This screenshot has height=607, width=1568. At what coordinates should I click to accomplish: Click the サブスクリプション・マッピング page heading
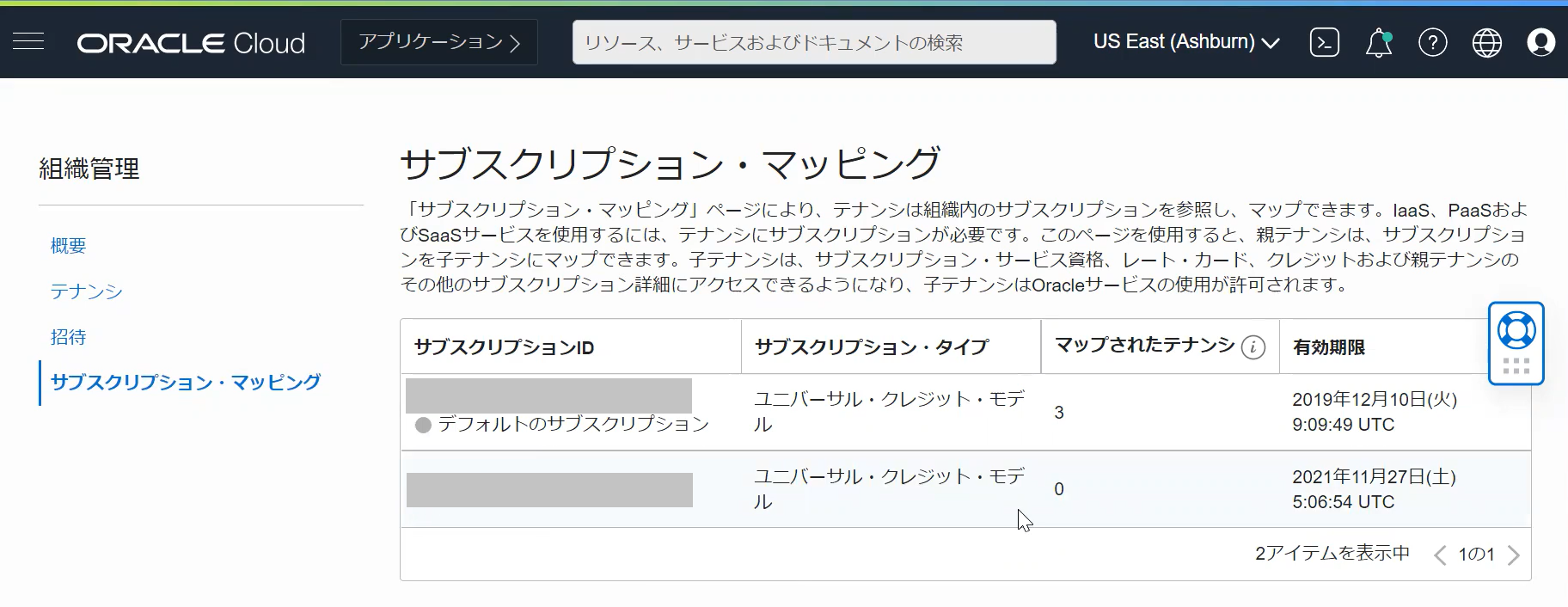click(x=671, y=163)
